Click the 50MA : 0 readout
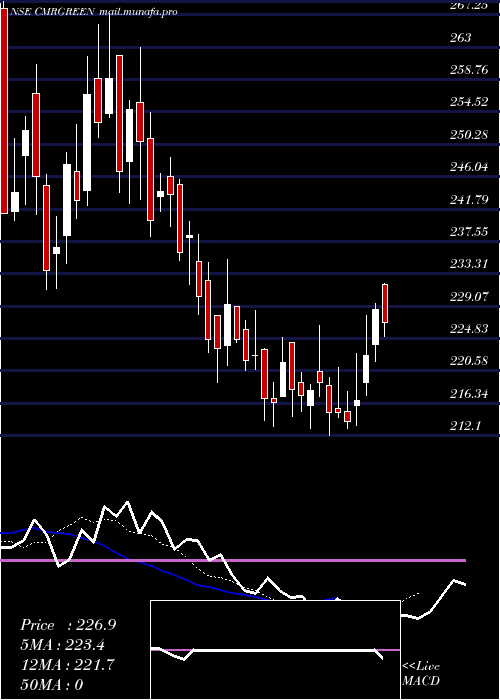 tap(53, 685)
